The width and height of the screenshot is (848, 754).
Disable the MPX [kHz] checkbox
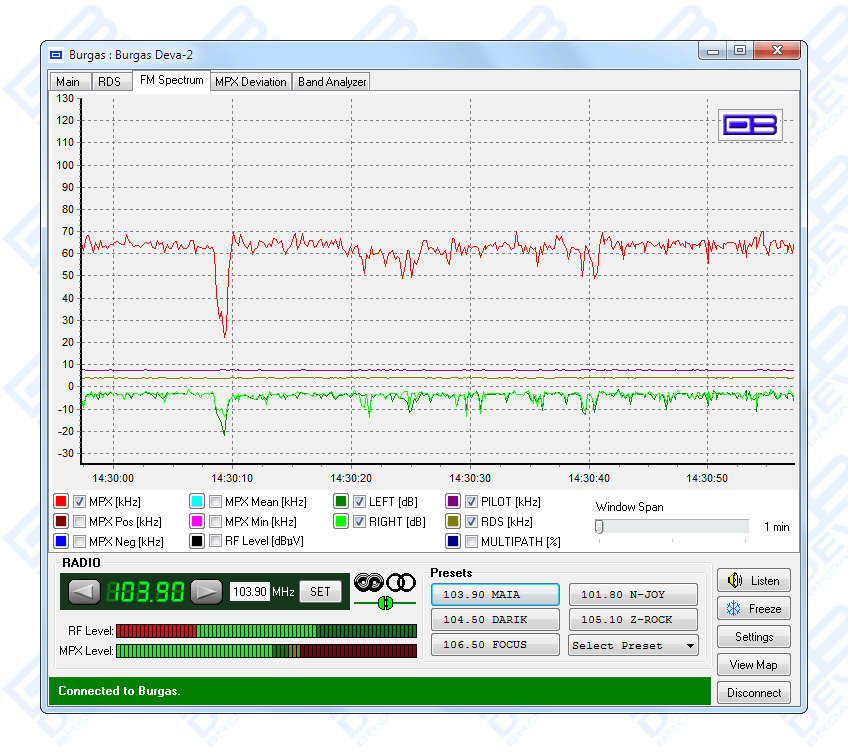click(80, 502)
